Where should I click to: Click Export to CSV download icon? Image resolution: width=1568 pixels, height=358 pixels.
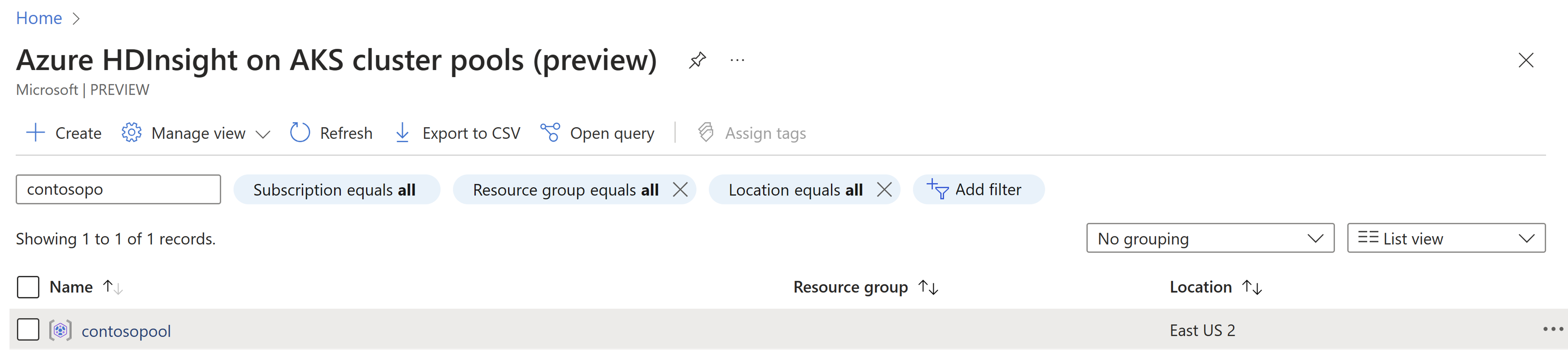pos(402,133)
